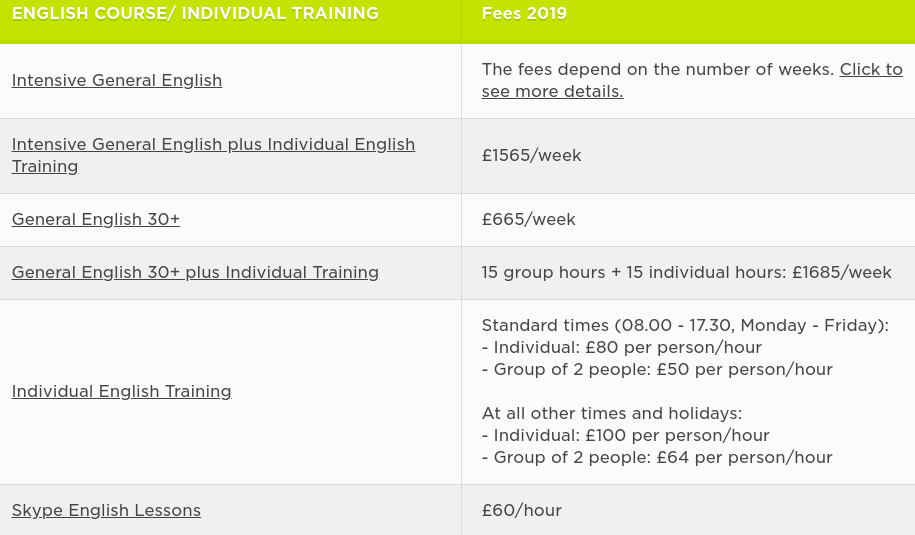Click the 'Standard times (08.00 - 17.30)' line
Image resolution: width=915 pixels, height=535 pixels.
tap(685, 325)
